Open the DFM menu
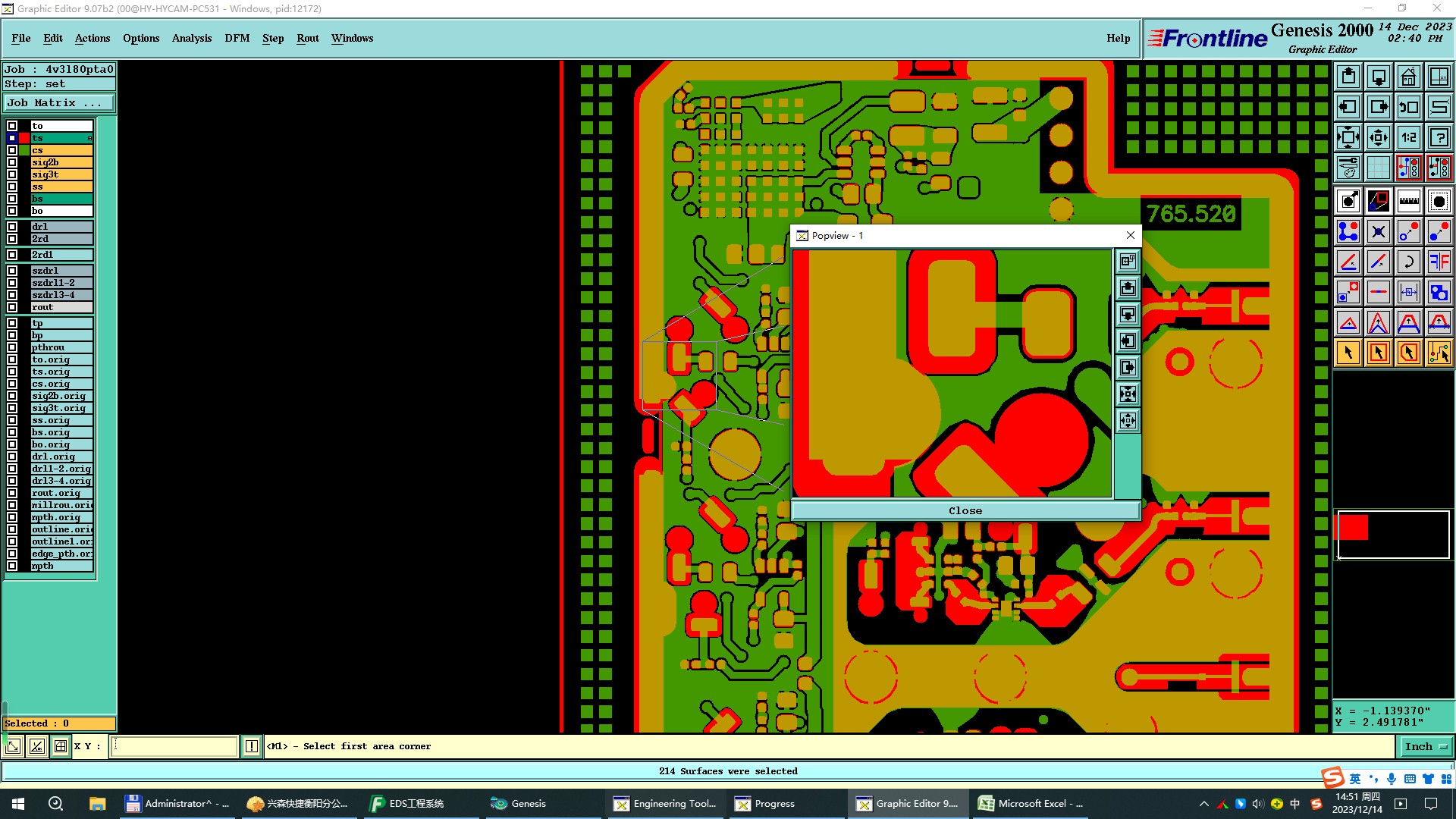 237,38
